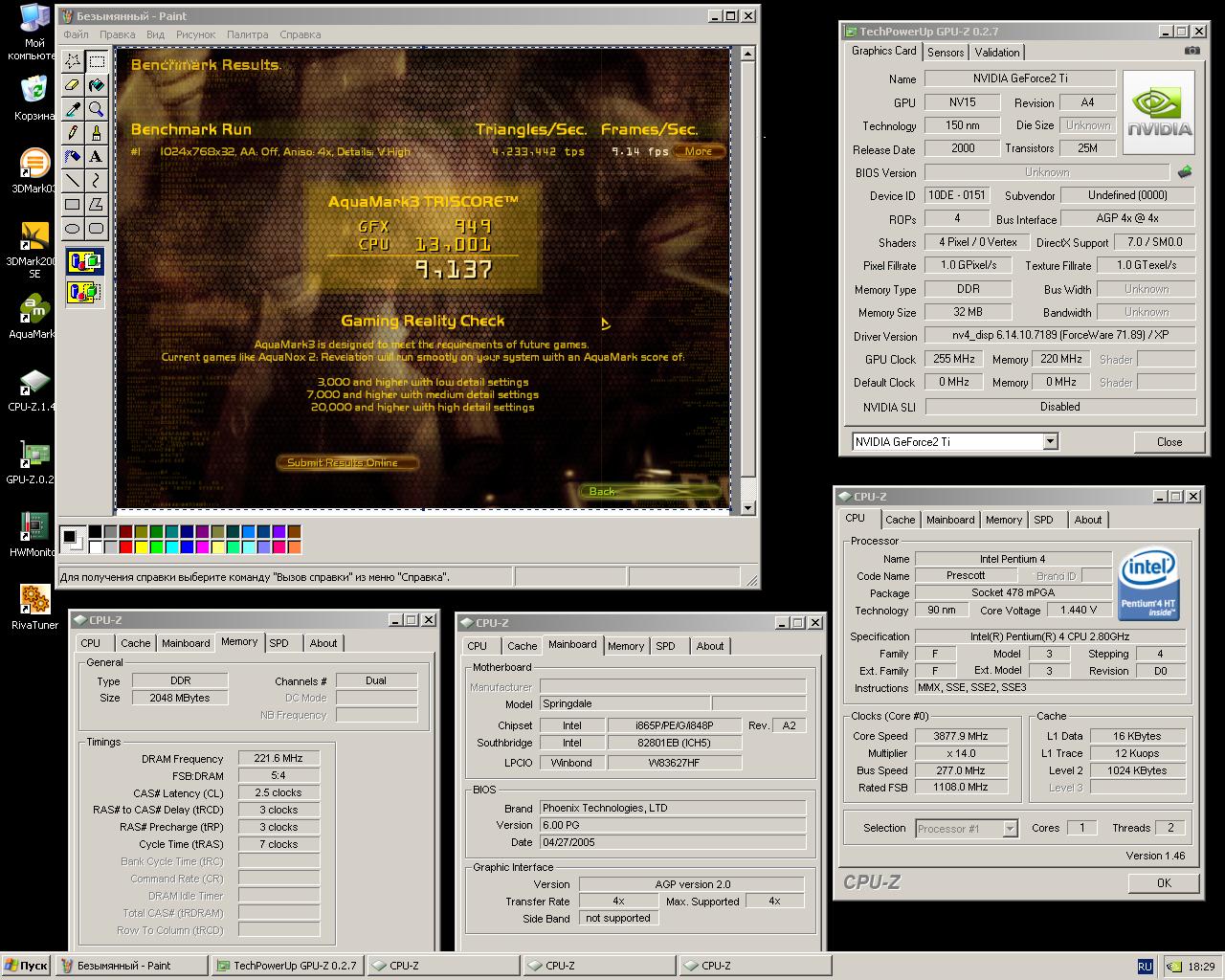Click the GPU-Z screenshot camera icon
This screenshot has width=1225, height=980.
1192,51
